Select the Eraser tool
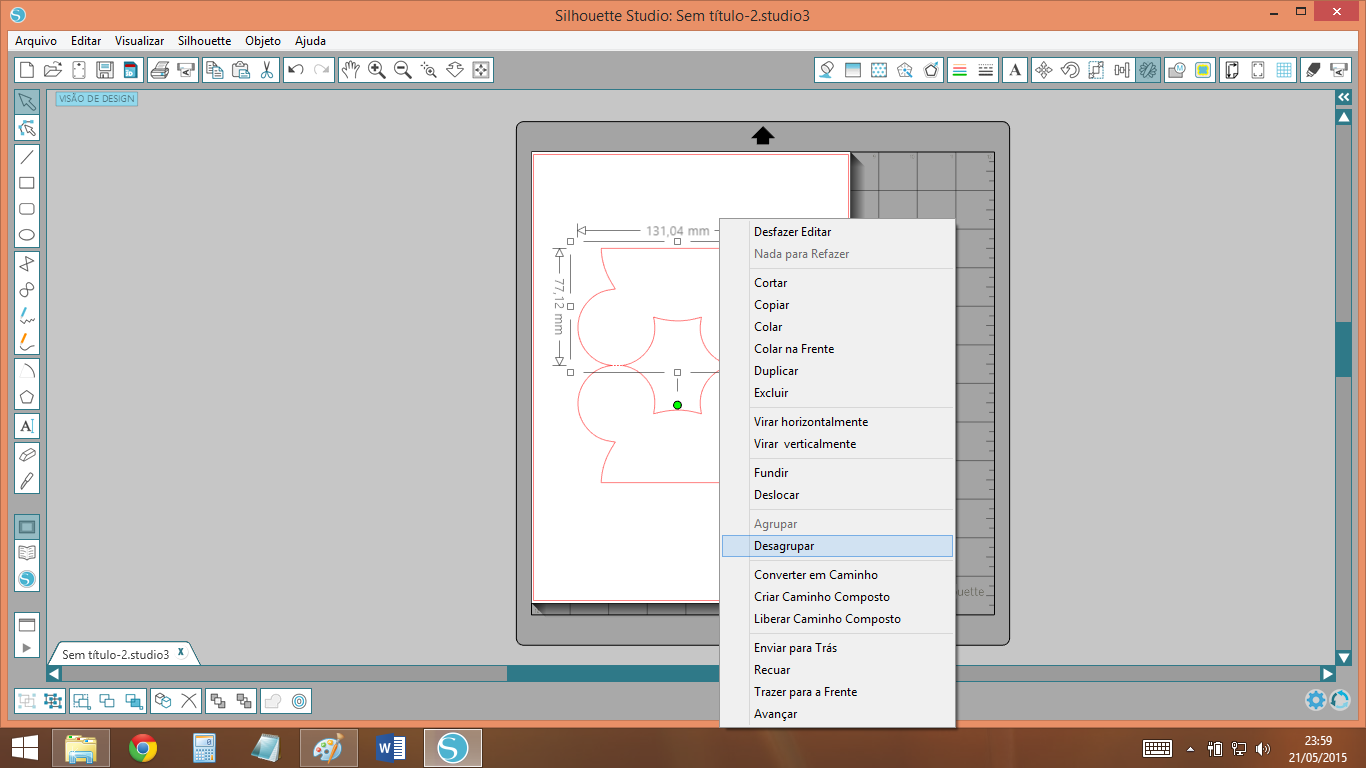This screenshot has width=1366, height=768. click(x=27, y=454)
